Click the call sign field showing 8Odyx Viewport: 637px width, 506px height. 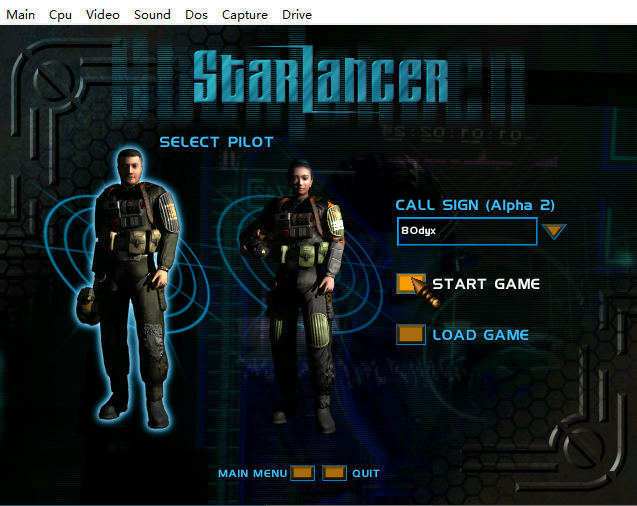click(x=467, y=231)
